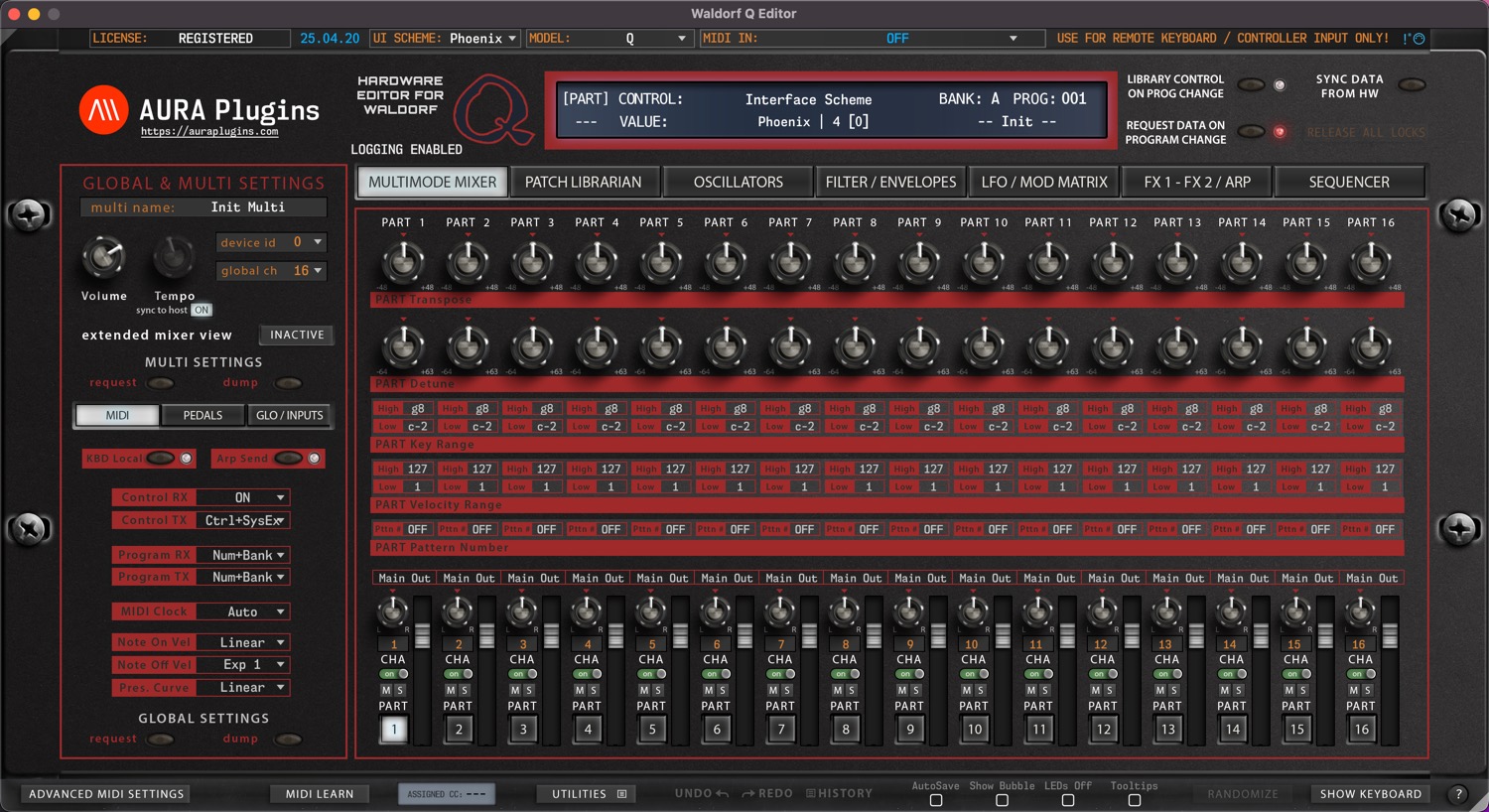The height and width of the screenshot is (812, 1489).
Task: Click the power icon next to MIDI IN
Action: point(1419,39)
